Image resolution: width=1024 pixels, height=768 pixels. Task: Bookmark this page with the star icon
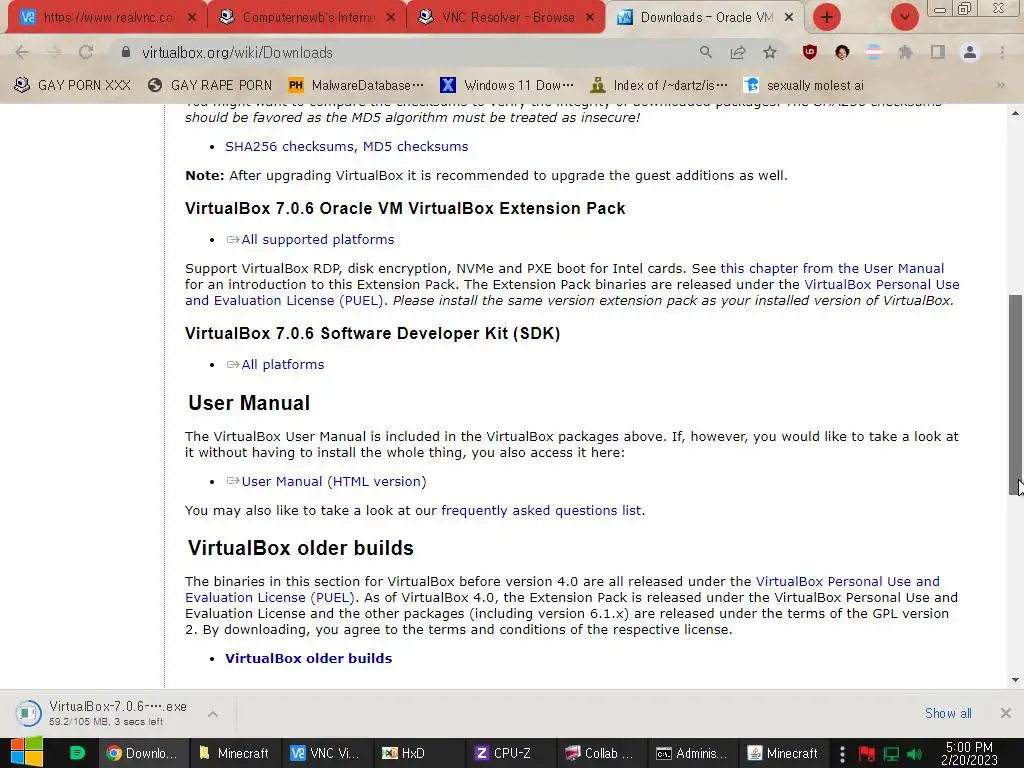770,52
